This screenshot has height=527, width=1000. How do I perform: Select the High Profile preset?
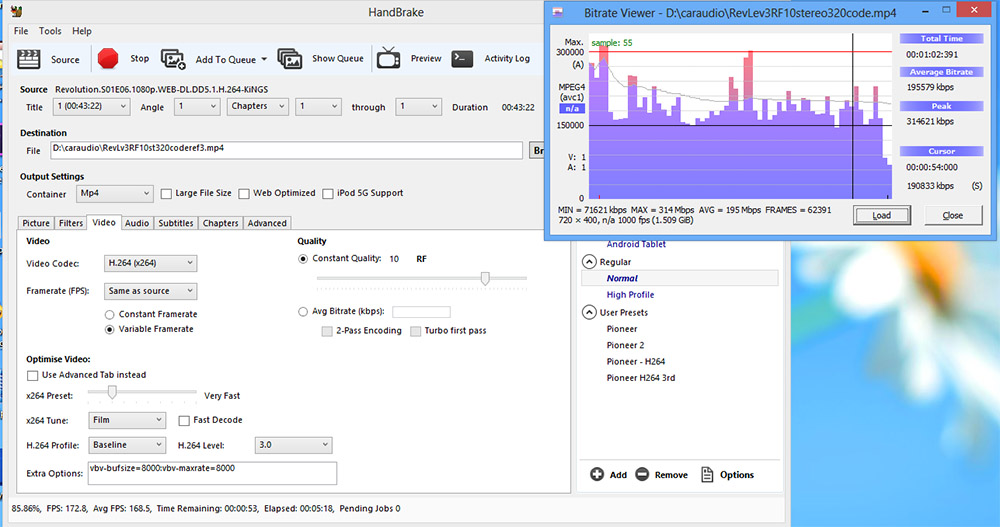coord(630,295)
